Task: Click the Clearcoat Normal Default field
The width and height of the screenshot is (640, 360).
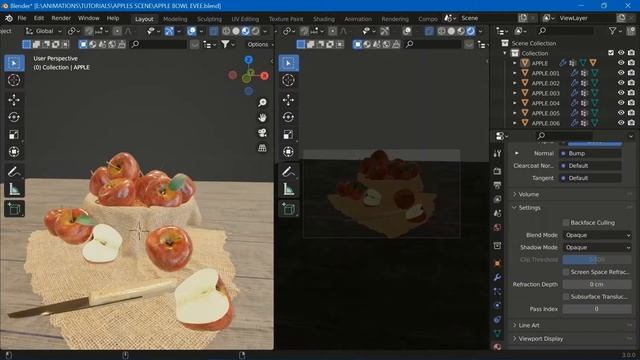Action: point(591,166)
